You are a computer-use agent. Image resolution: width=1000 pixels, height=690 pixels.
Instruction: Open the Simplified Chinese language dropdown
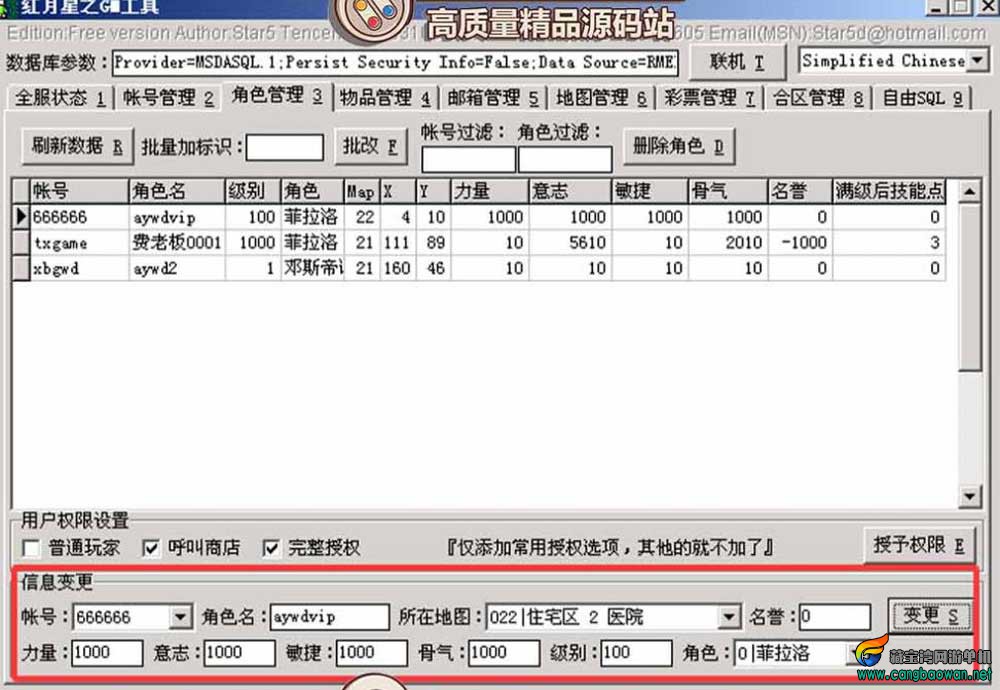click(x=978, y=61)
